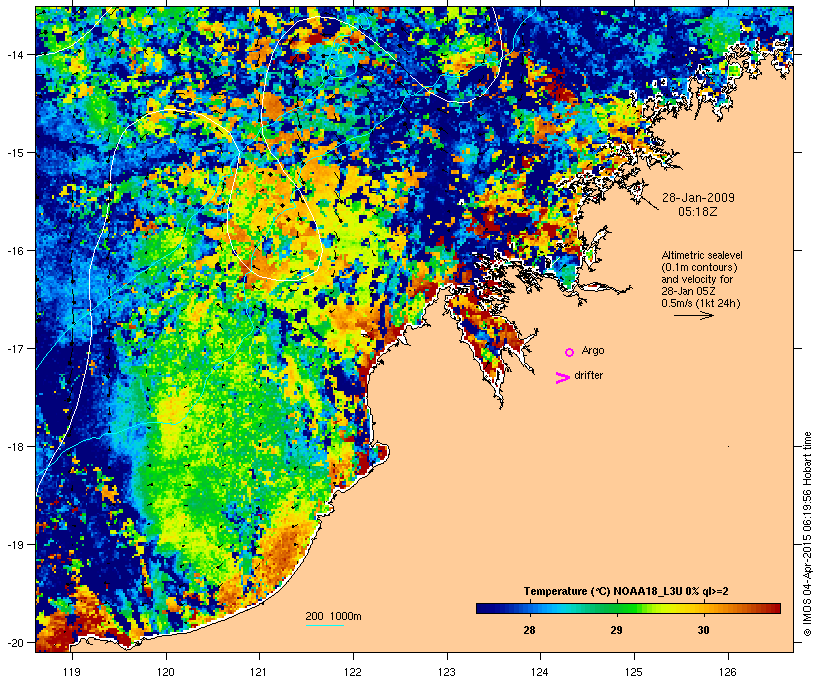Click the '0.5m/s (1kt 24h)' text

(701, 303)
